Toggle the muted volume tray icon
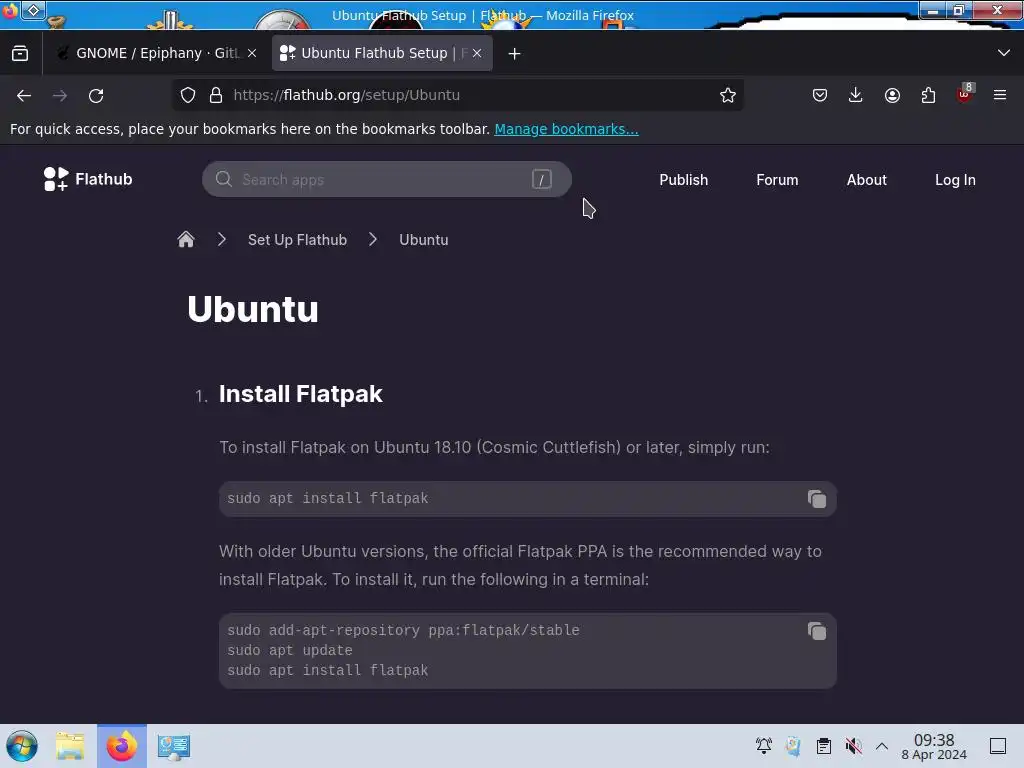The image size is (1024, 768). click(853, 746)
